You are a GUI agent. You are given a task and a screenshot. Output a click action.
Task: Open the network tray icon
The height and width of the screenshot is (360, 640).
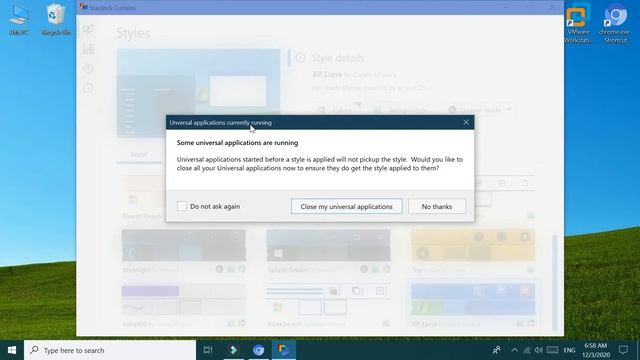pyautogui.click(x=527, y=350)
